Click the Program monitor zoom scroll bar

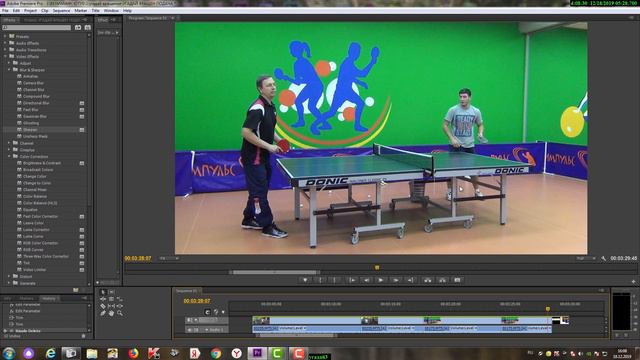275,272
